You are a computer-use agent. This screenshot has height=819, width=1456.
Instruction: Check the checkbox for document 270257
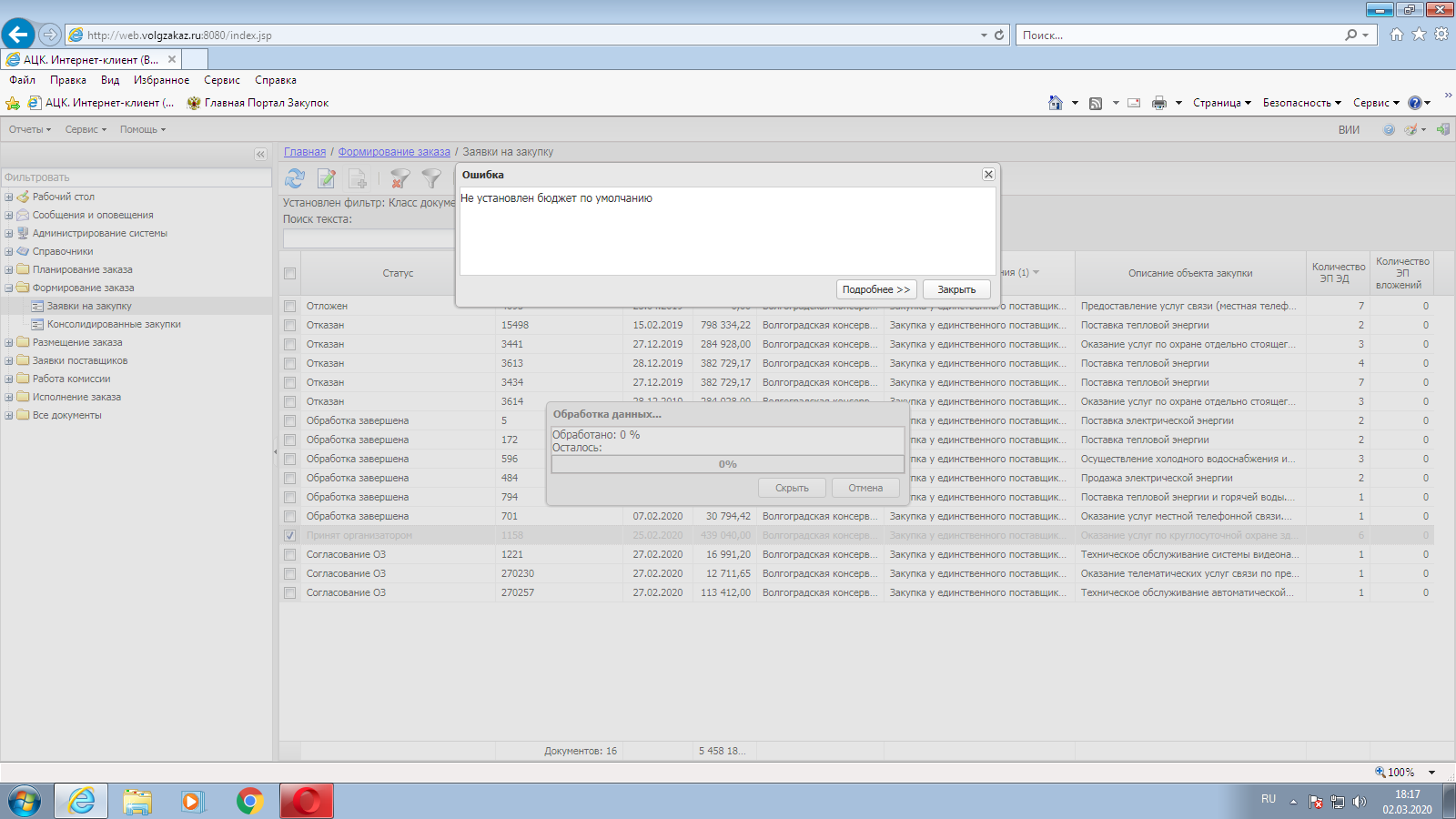click(289, 593)
